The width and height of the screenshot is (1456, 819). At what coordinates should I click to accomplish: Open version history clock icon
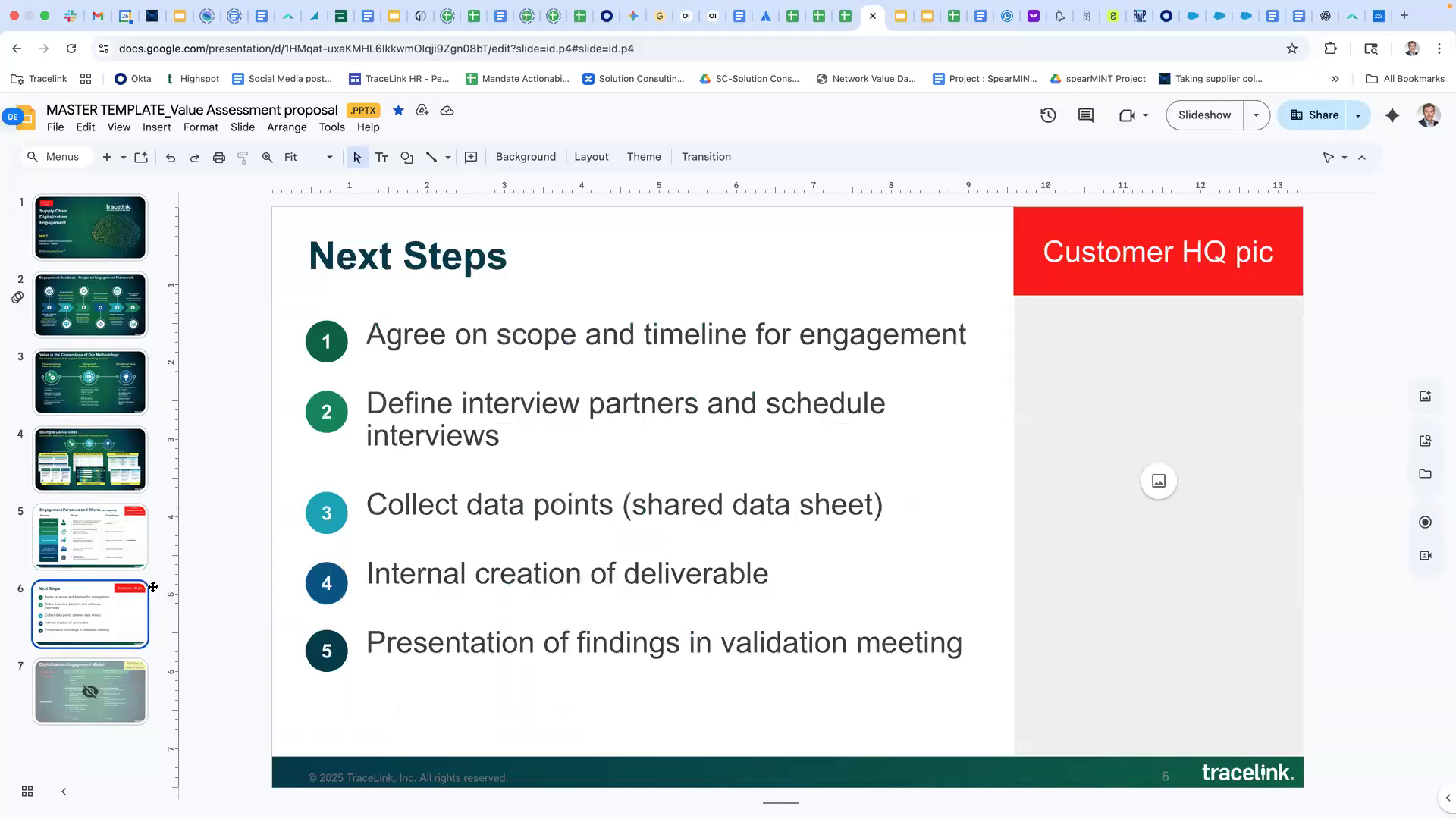[x=1048, y=115]
